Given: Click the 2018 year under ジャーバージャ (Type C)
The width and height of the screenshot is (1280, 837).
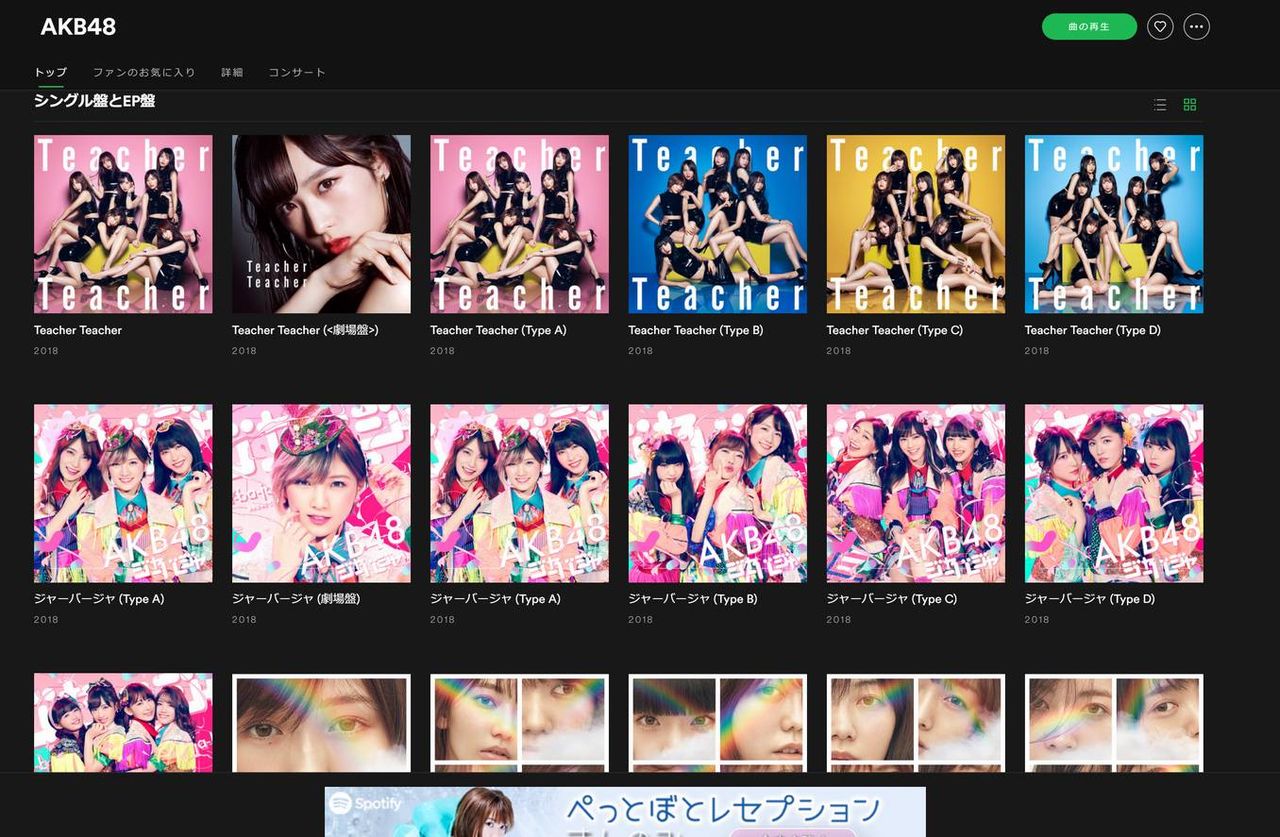Looking at the screenshot, I should tap(839, 620).
